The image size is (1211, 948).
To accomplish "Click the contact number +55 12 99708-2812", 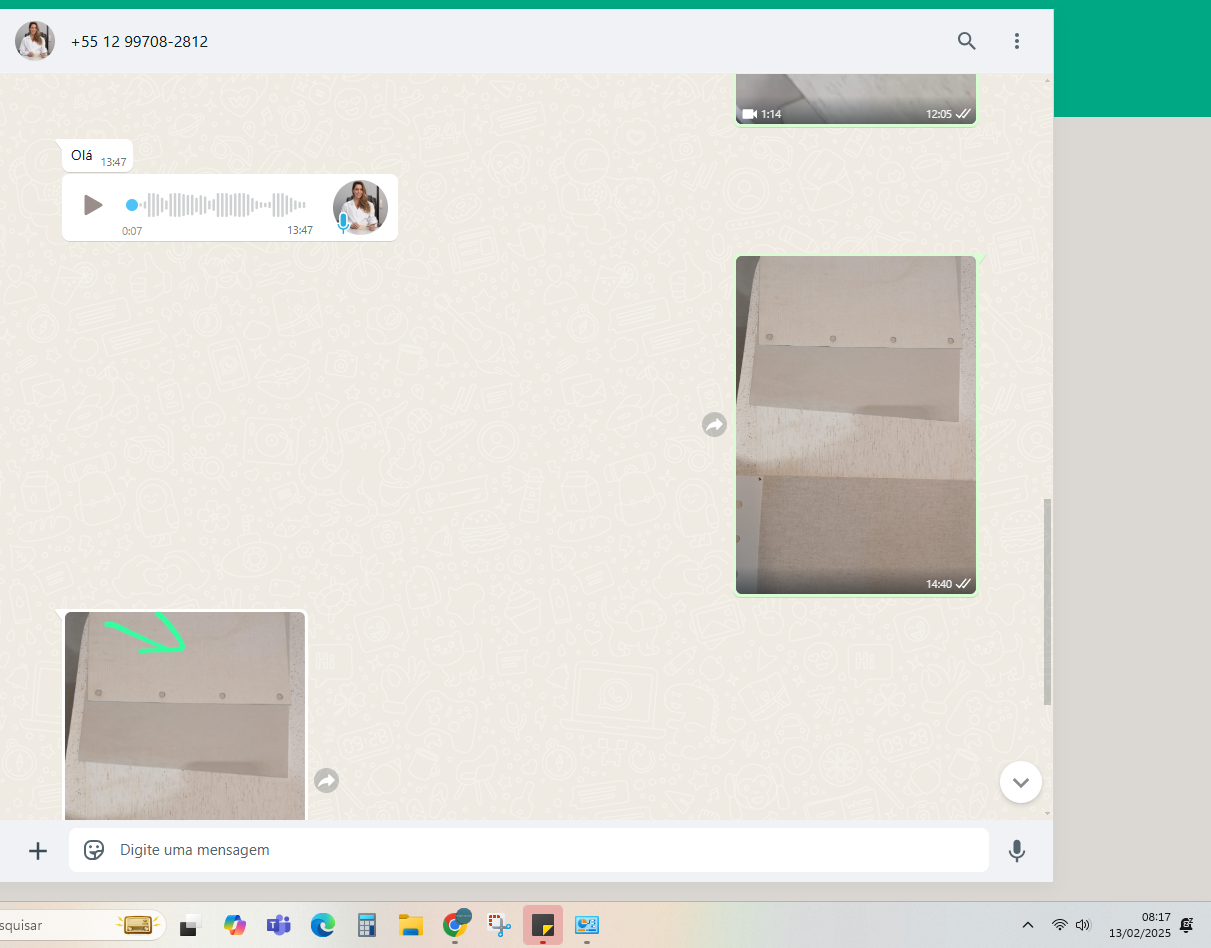I will pyautogui.click(x=140, y=42).
